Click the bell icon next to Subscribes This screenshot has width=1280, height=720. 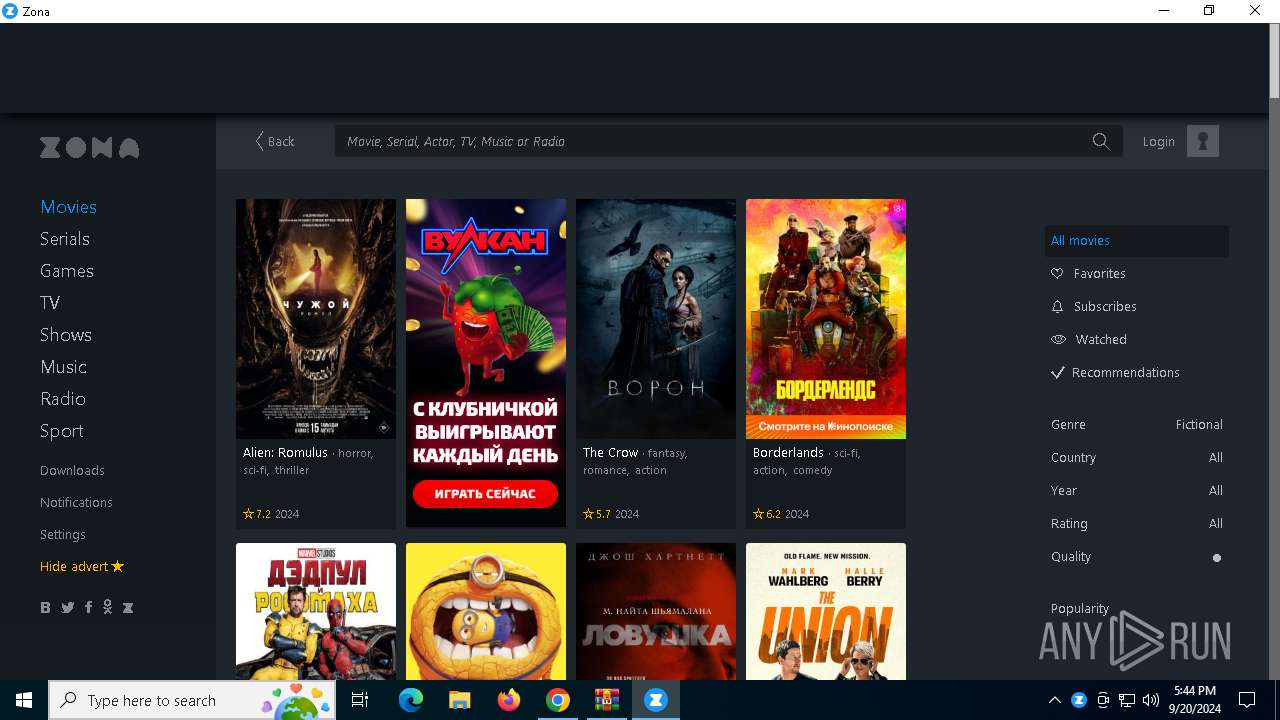click(1057, 306)
